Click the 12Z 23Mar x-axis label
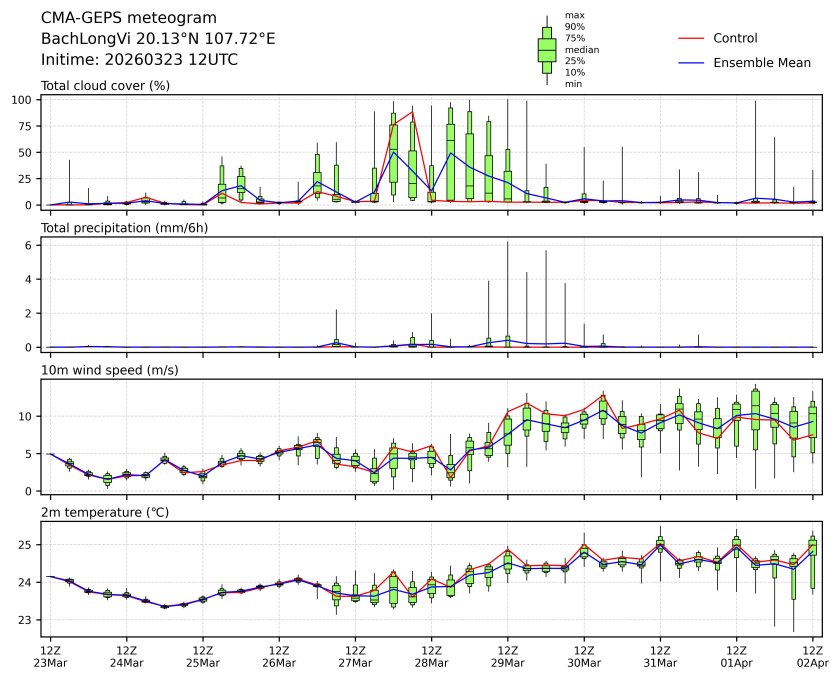 point(51,655)
